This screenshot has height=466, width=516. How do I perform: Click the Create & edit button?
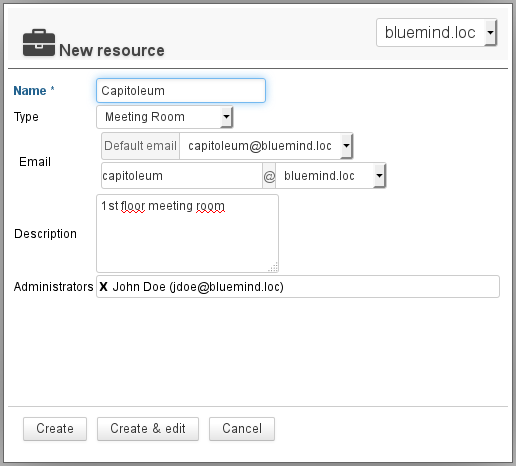coord(148,429)
